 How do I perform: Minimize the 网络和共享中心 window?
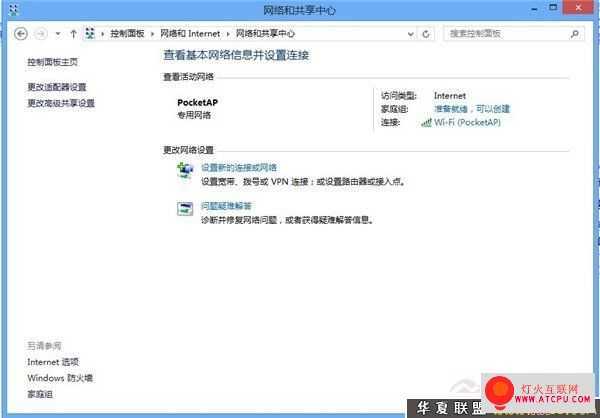point(535,9)
